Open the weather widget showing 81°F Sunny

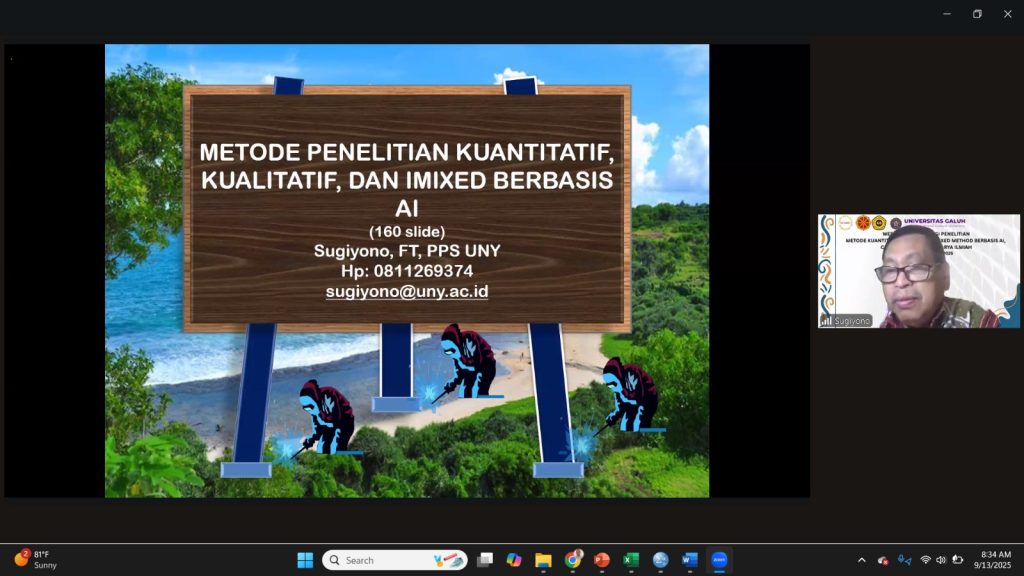point(36,560)
